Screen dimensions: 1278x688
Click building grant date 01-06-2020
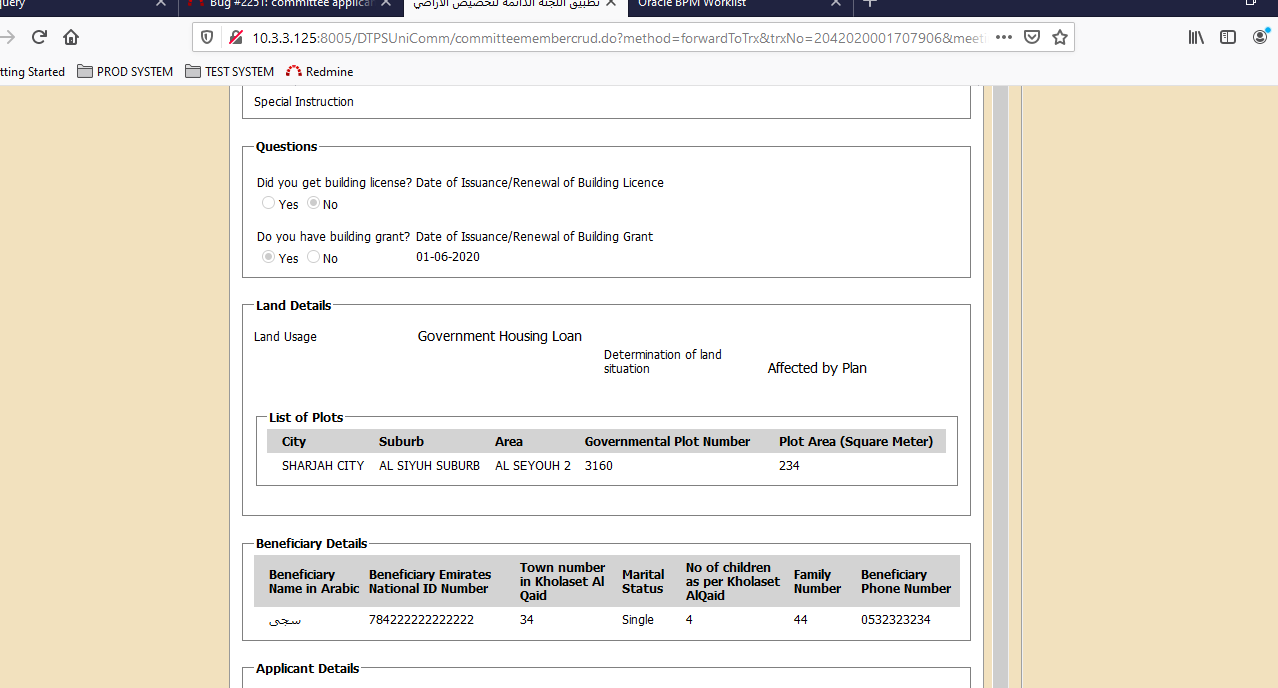point(448,257)
